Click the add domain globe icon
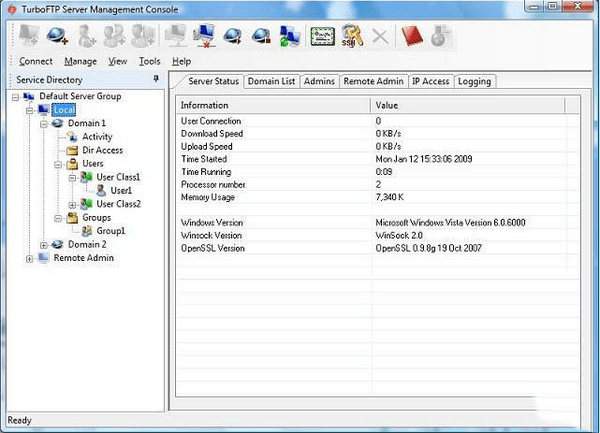The width and height of the screenshot is (600, 433). click(57, 36)
